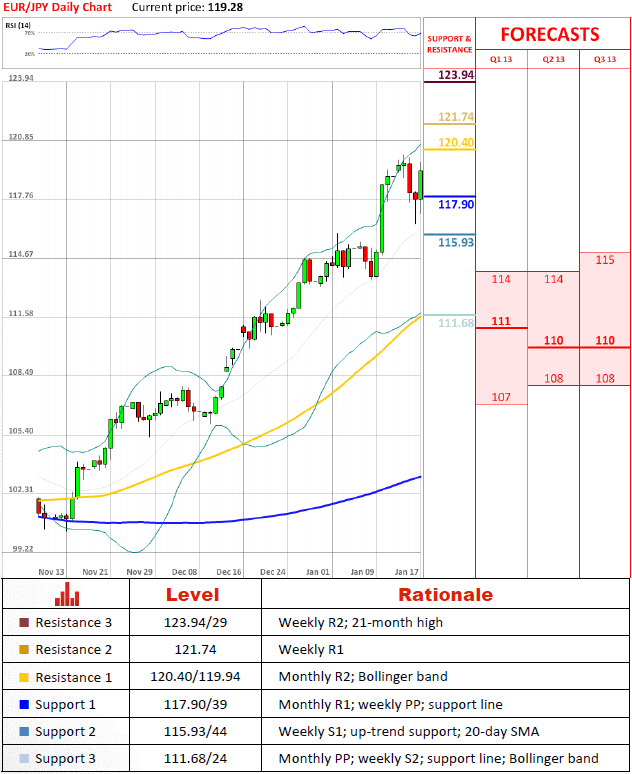The image size is (632, 774).
Task: Click the 'Resistance 3' row label
Action: point(74,622)
